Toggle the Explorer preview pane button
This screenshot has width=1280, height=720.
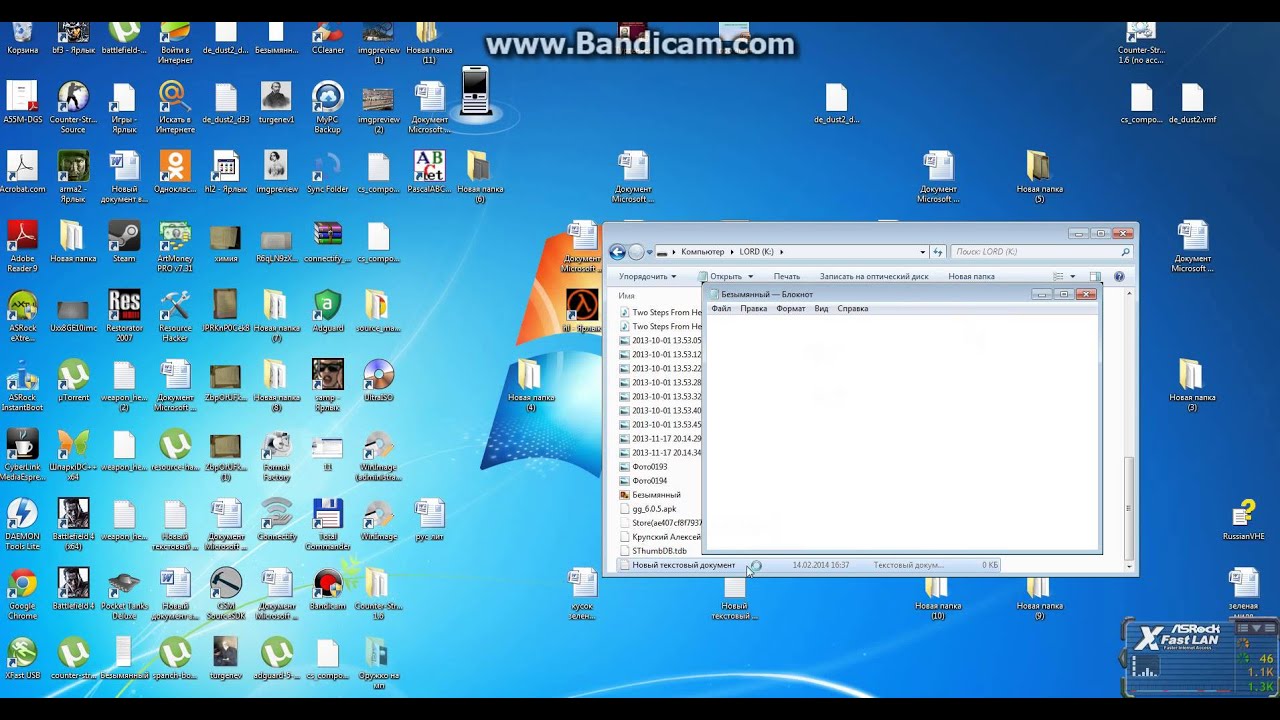pos(1095,277)
